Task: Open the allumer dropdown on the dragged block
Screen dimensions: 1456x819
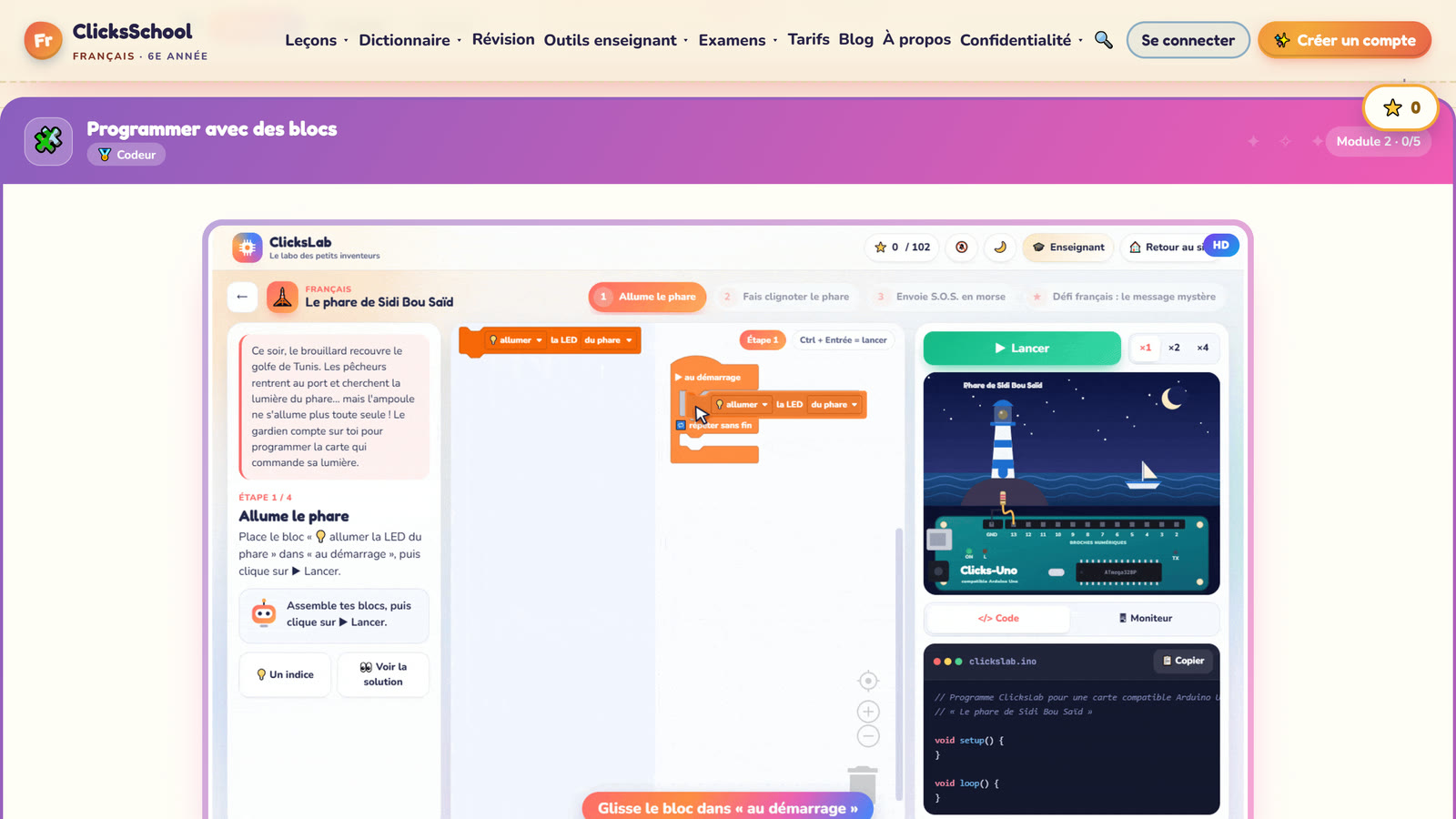Action: tap(743, 405)
